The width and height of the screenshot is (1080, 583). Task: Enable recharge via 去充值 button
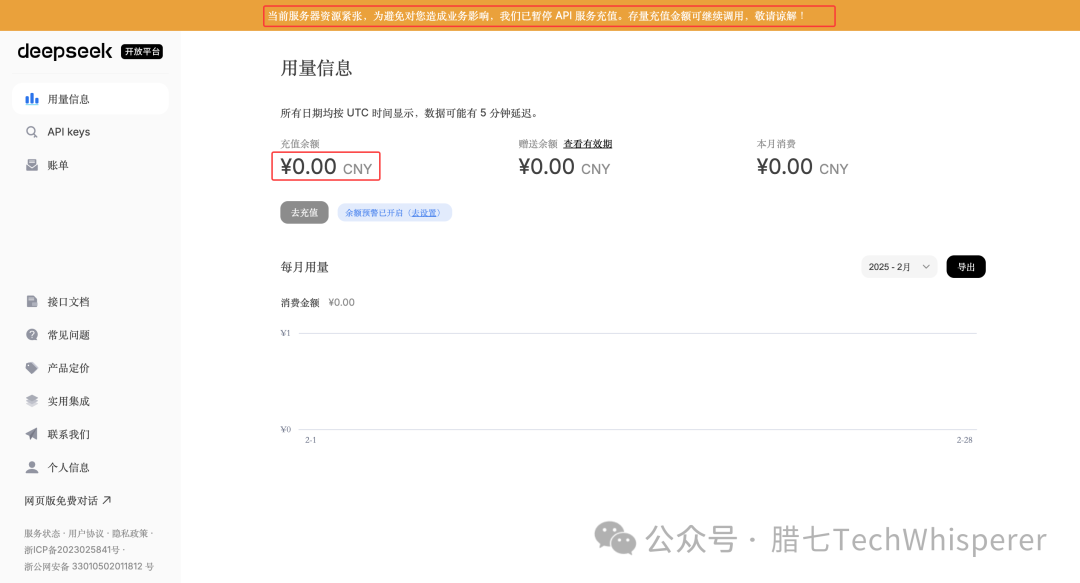tap(304, 212)
